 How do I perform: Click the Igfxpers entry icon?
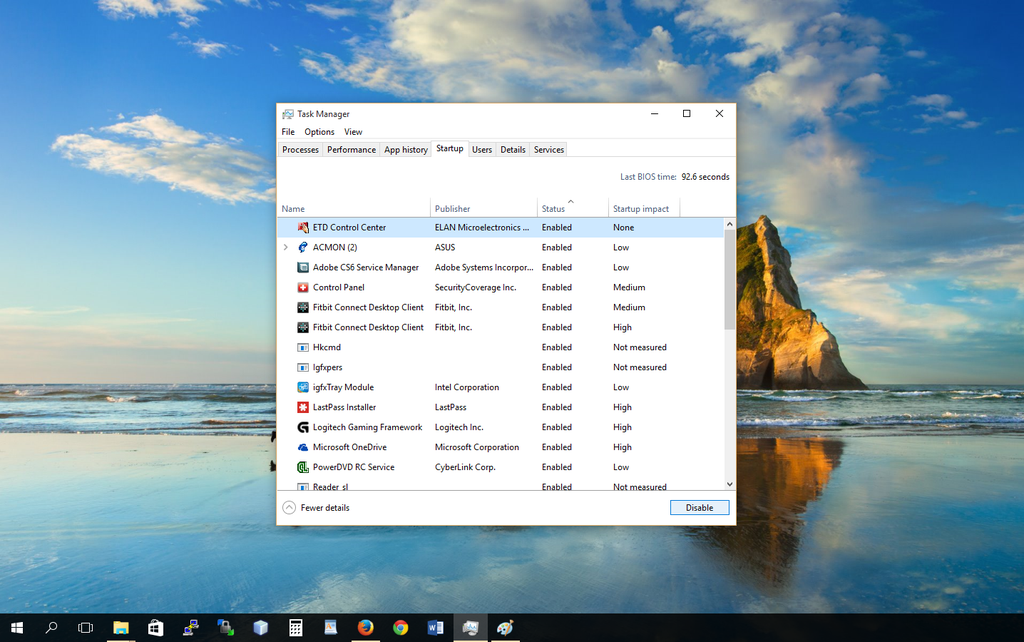click(x=303, y=367)
